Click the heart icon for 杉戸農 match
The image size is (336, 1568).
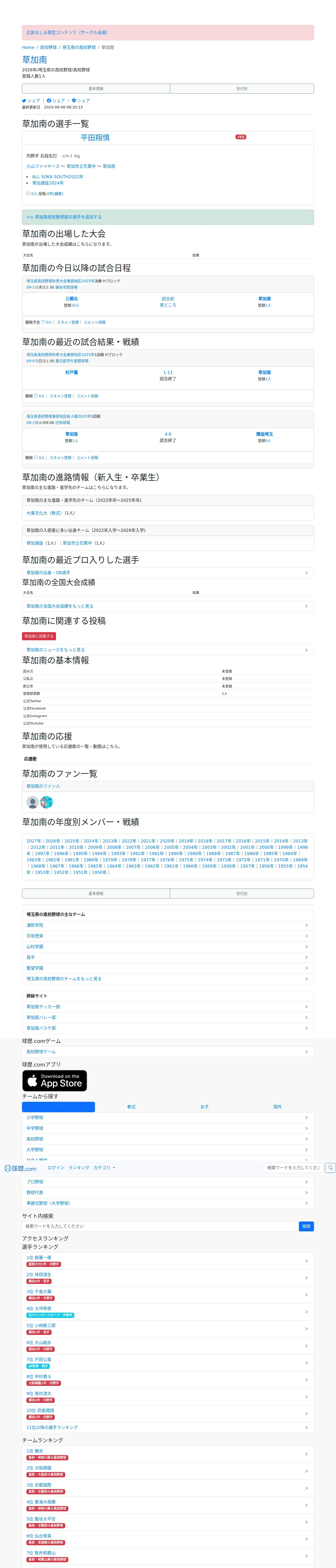(36, 396)
